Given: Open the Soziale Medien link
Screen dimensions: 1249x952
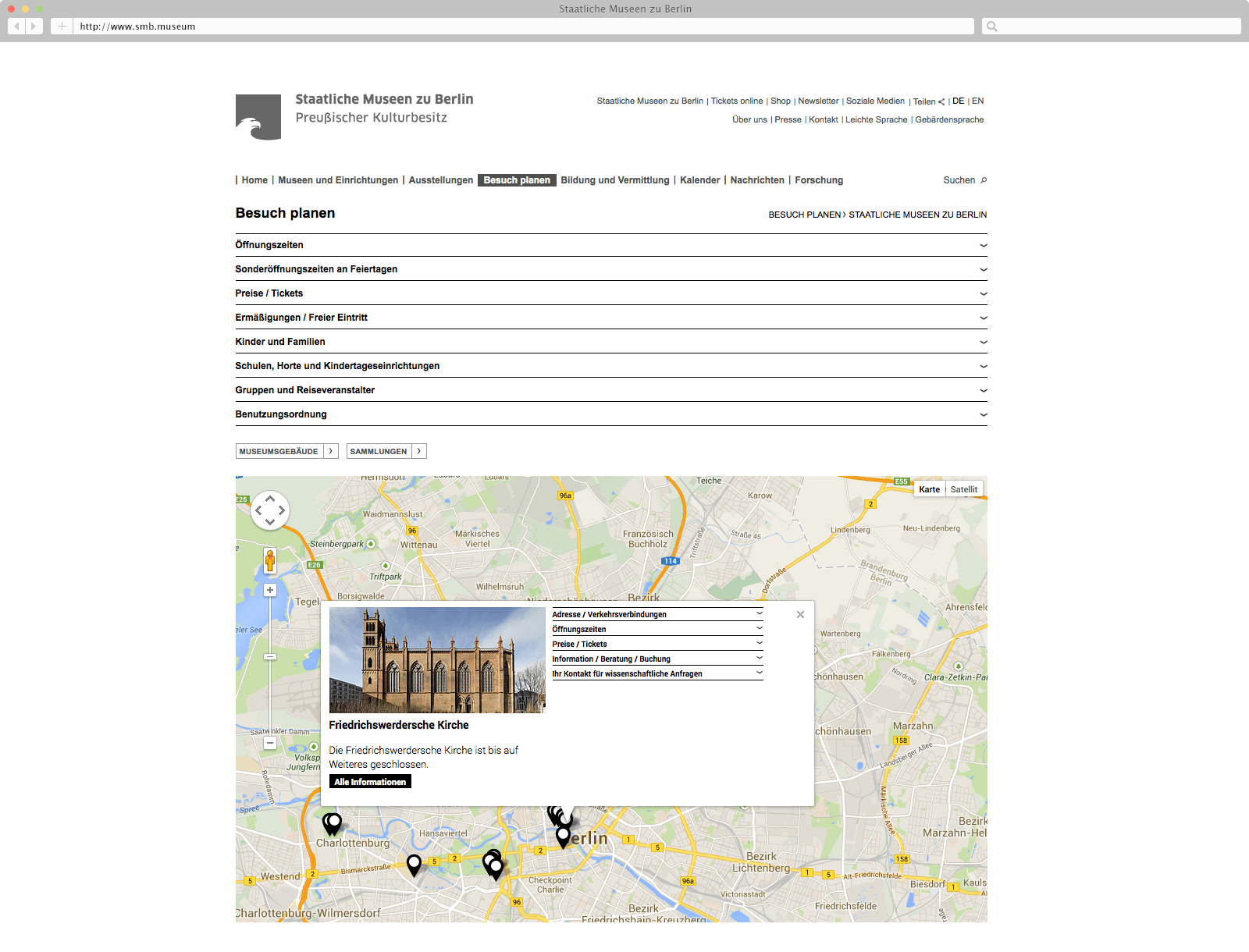Looking at the screenshot, I should pyautogui.click(x=875, y=101).
